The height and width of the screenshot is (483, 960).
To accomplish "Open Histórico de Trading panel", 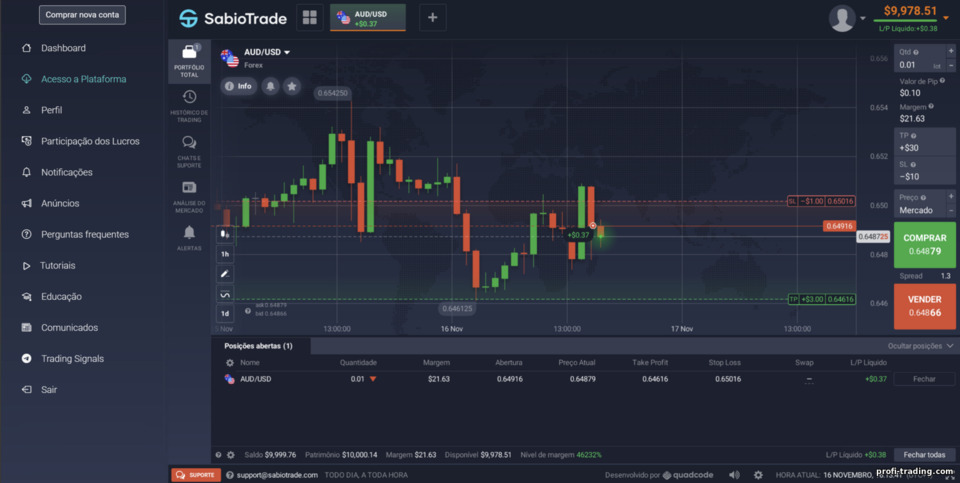I will (x=189, y=106).
